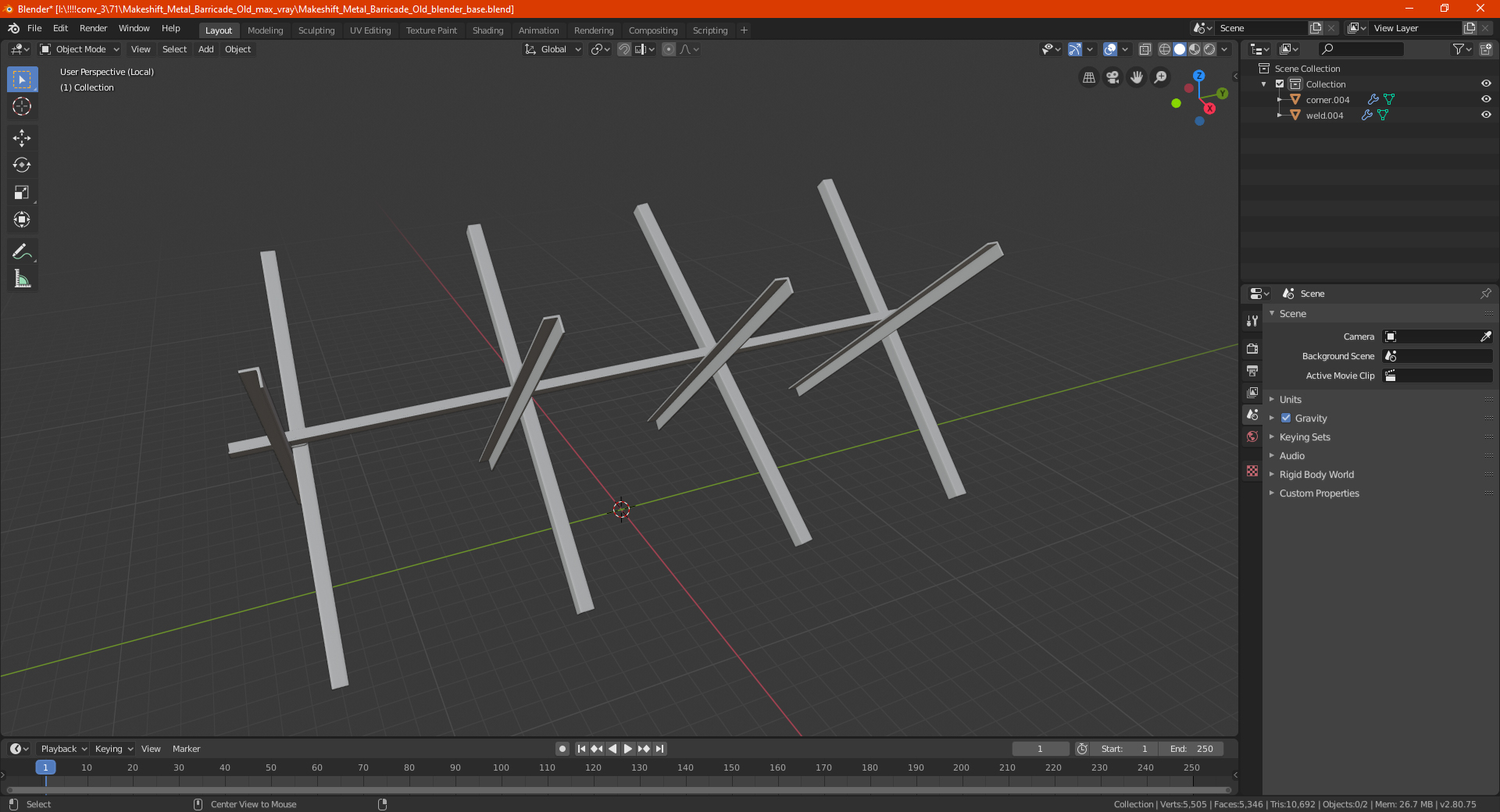Switch to wireframe shading

click(1165, 49)
